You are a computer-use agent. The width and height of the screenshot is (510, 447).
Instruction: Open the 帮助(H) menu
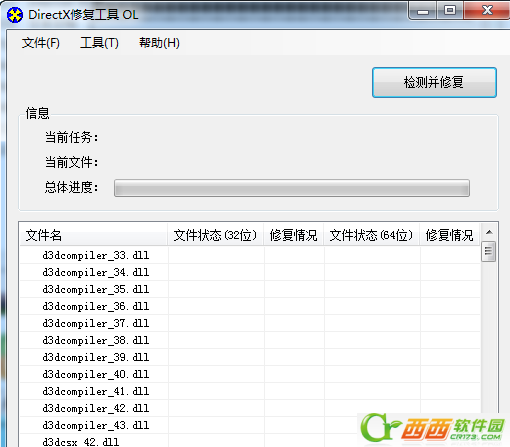click(x=159, y=43)
